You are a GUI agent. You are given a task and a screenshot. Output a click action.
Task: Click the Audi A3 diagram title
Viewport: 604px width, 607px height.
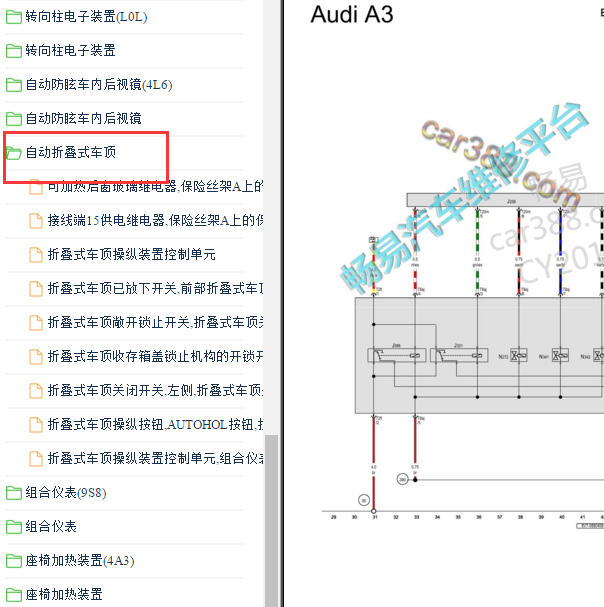[x=352, y=15]
